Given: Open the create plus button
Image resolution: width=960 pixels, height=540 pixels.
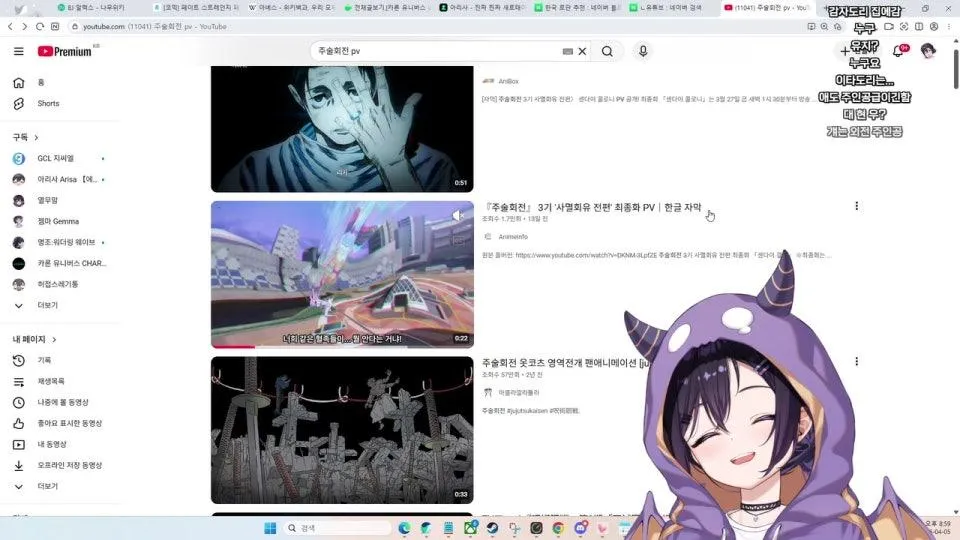Looking at the screenshot, I should tap(845, 51).
